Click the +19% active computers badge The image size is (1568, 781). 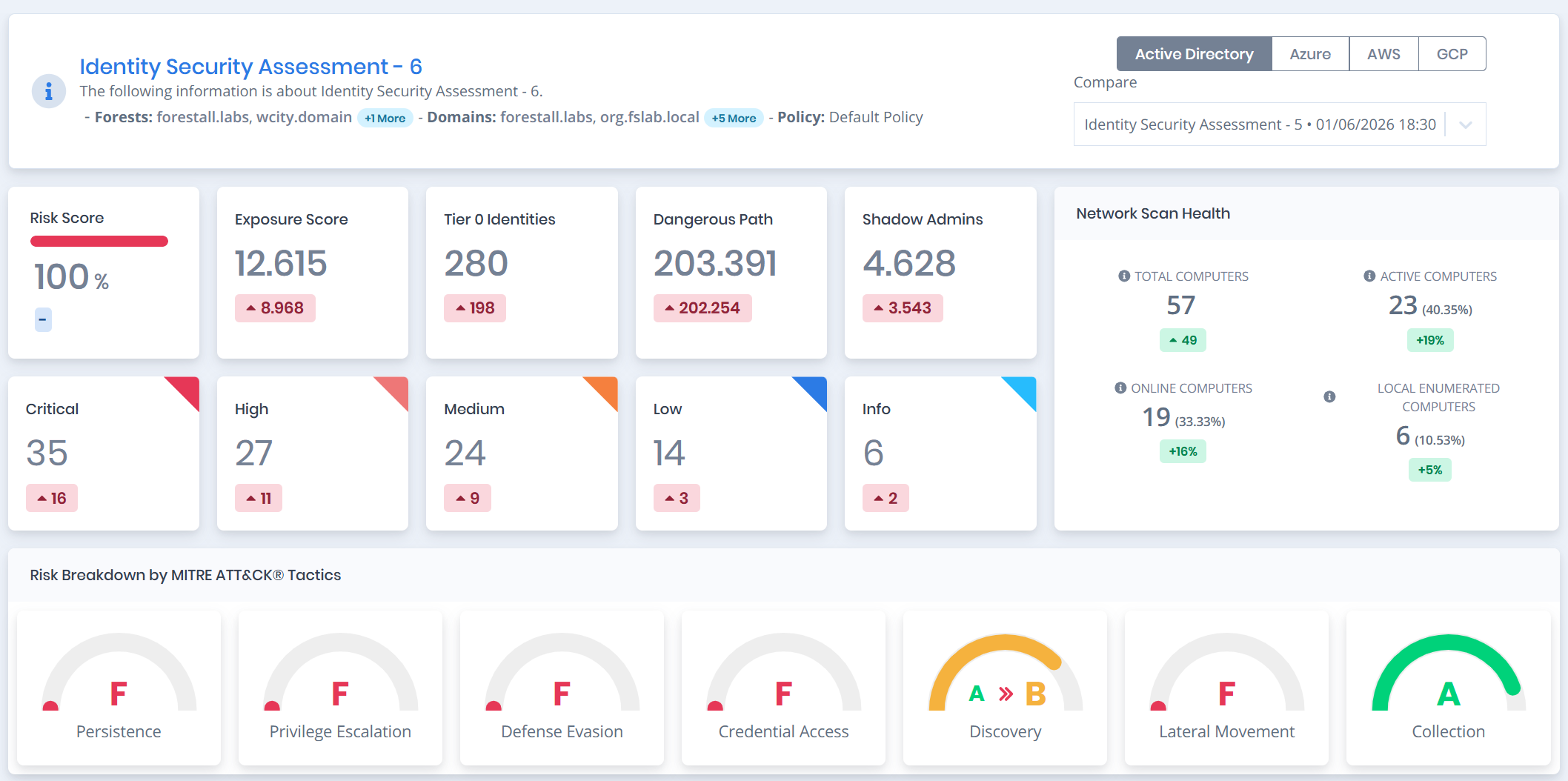click(1430, 340)
